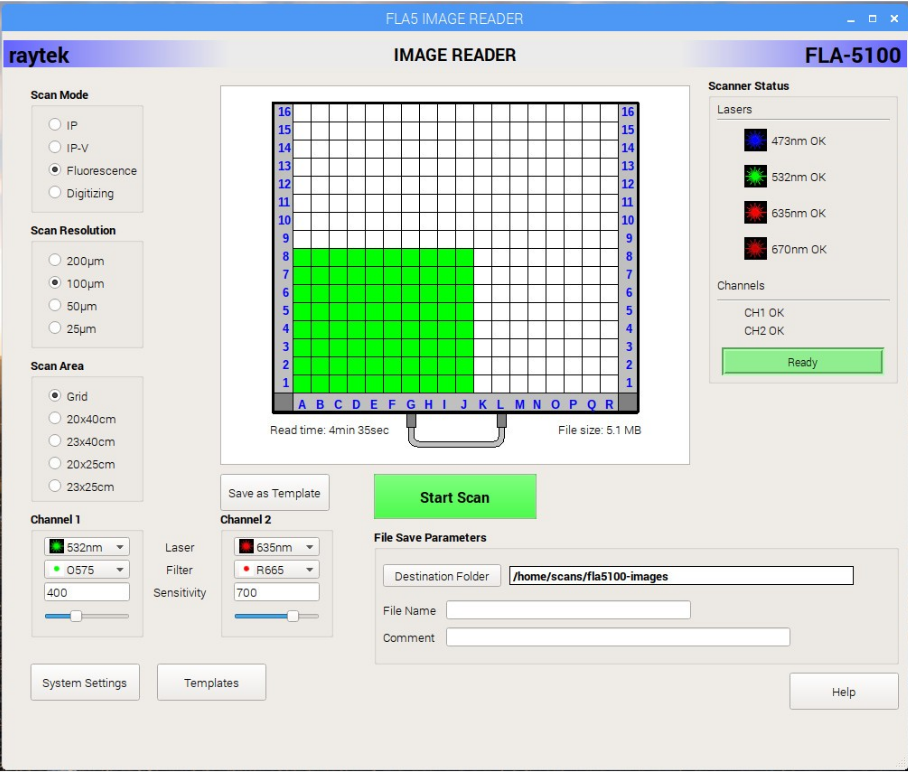Click the Save as Template button
Viewport: 908px width, 773px height.
tap(274, 493)
